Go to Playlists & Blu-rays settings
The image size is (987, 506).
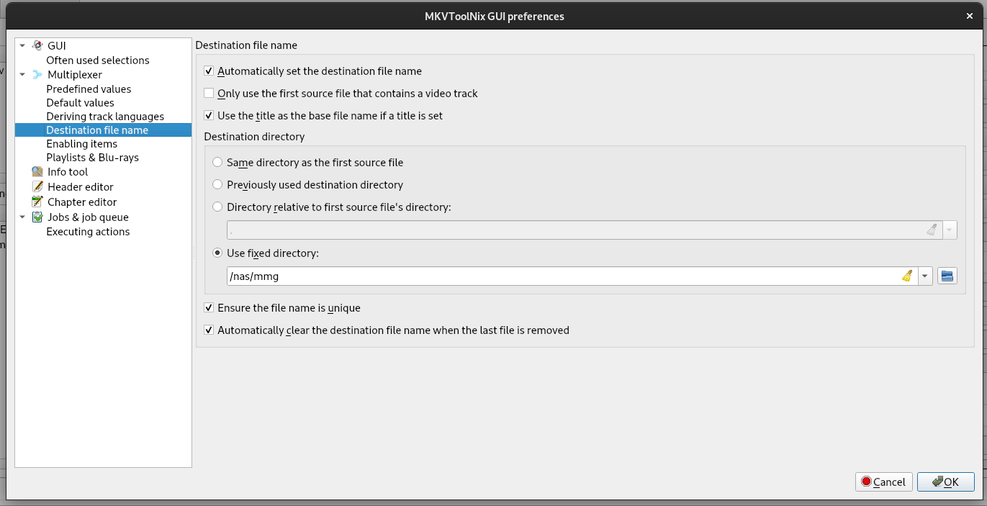point(92,157)
